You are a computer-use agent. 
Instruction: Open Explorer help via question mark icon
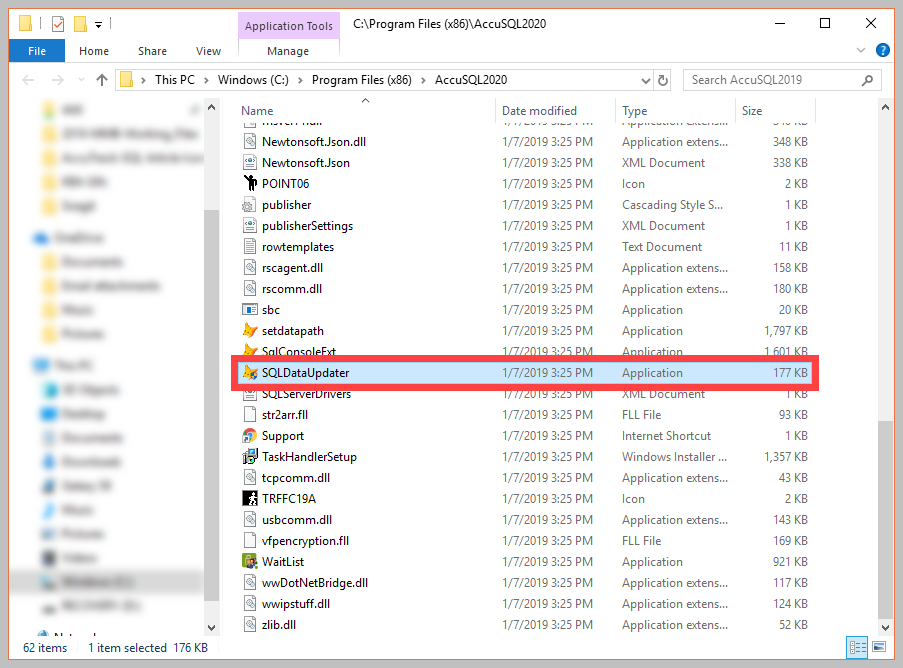[882, 50]
